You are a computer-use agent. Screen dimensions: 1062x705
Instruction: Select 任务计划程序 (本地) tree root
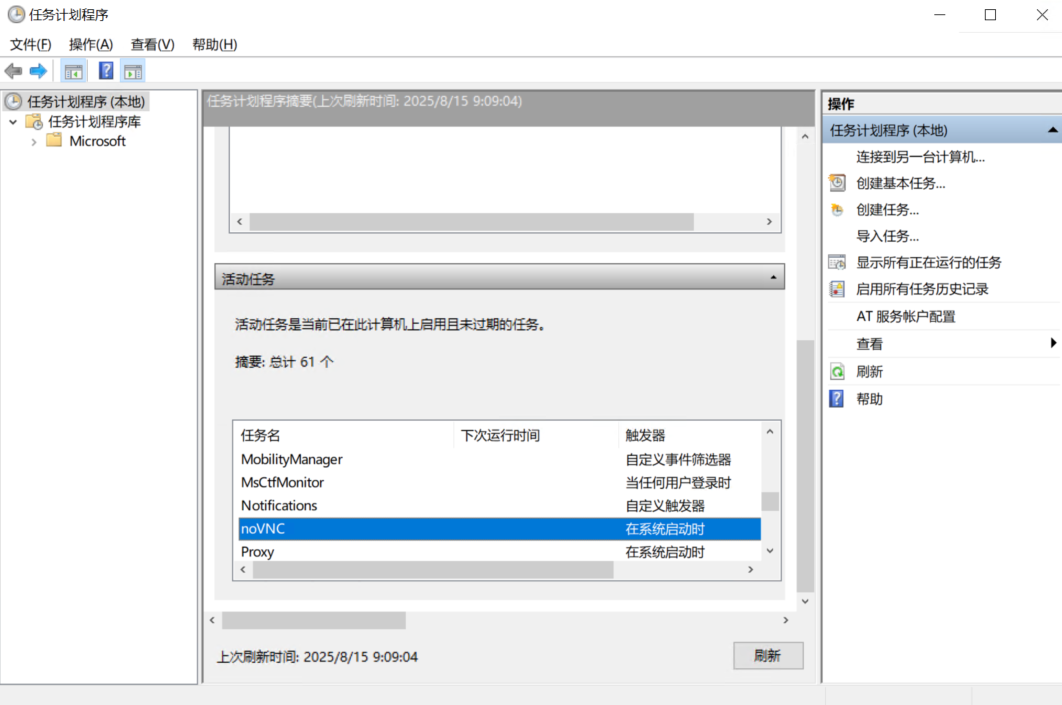[86, 102]
